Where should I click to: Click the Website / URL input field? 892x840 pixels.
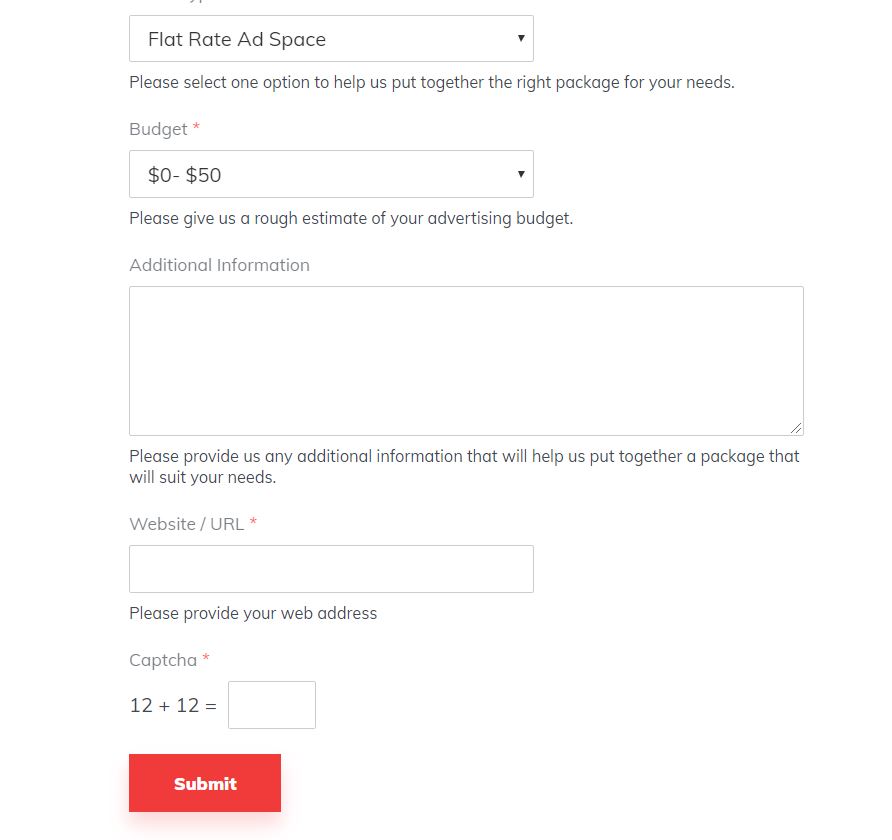coord(331,569)
